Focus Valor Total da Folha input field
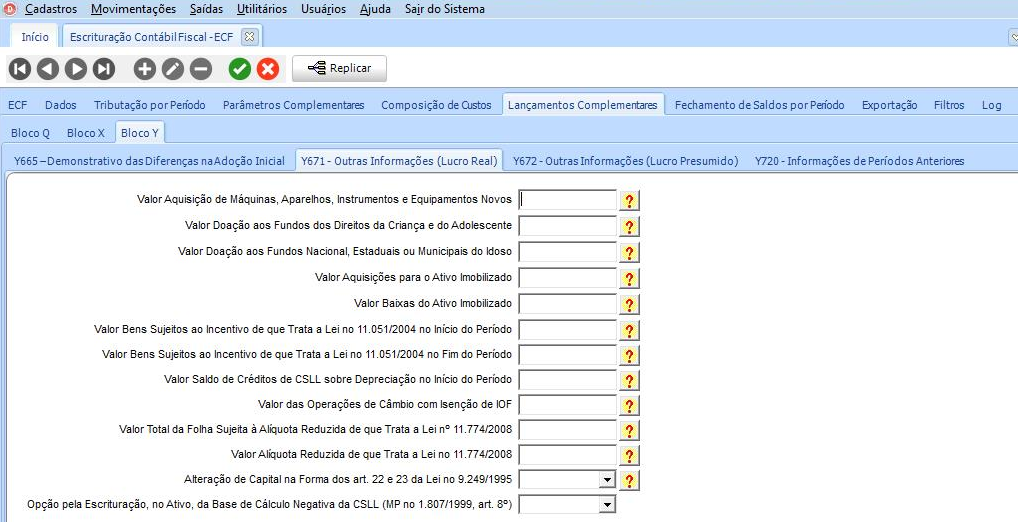Screen dimensions: 1018x522 click(x=567, y=430)
